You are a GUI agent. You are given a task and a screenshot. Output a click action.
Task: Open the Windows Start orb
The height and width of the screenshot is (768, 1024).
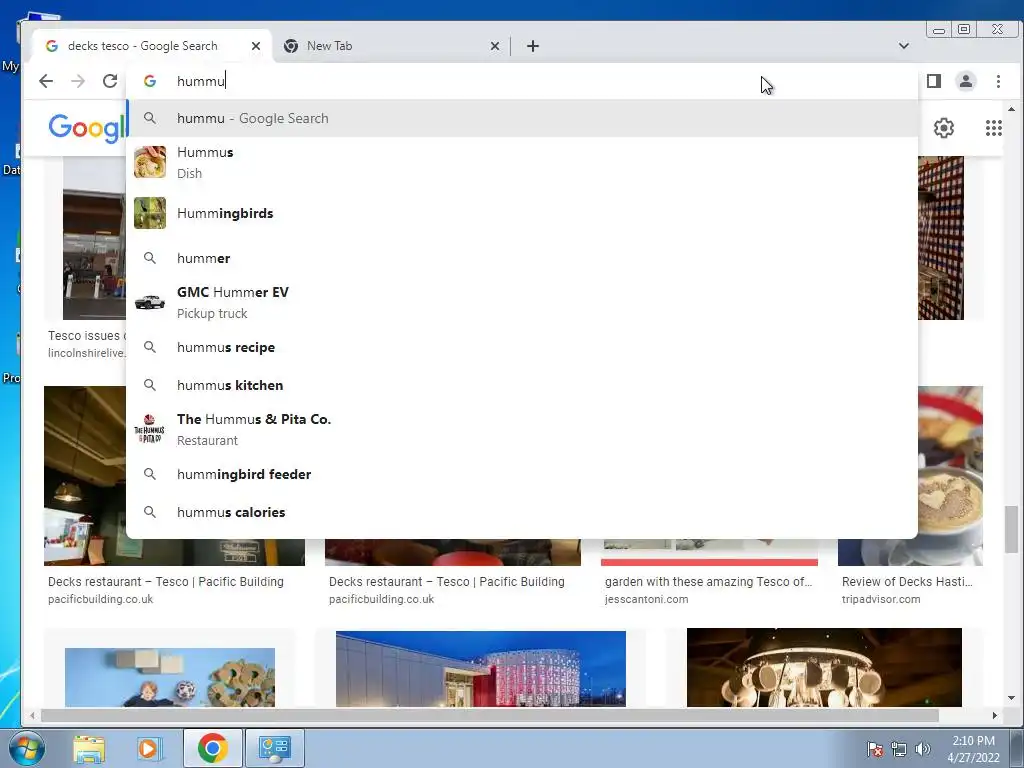[26, 748]
